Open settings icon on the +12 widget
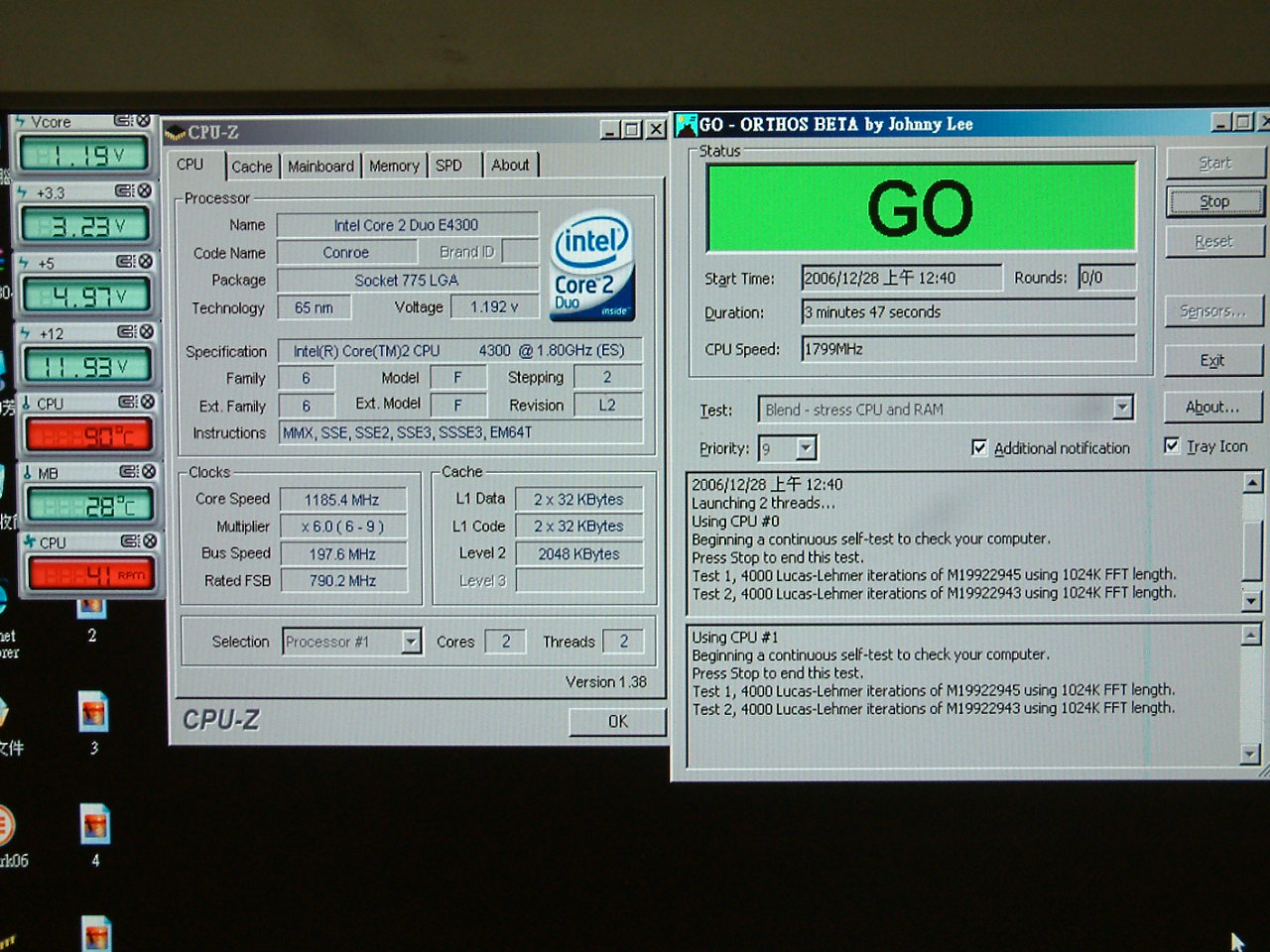Image resolution: width=1270 pixels, height=952 pixels. click(127, 331)
